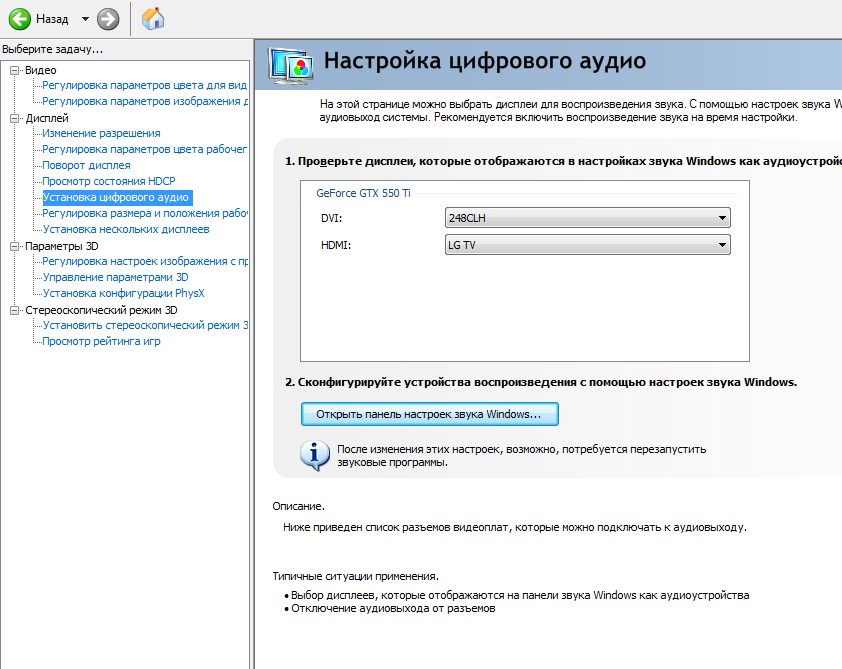The image size is (842, 669).
Task: Open Установка нескольких дисплеев task
Action: point(126,229)
